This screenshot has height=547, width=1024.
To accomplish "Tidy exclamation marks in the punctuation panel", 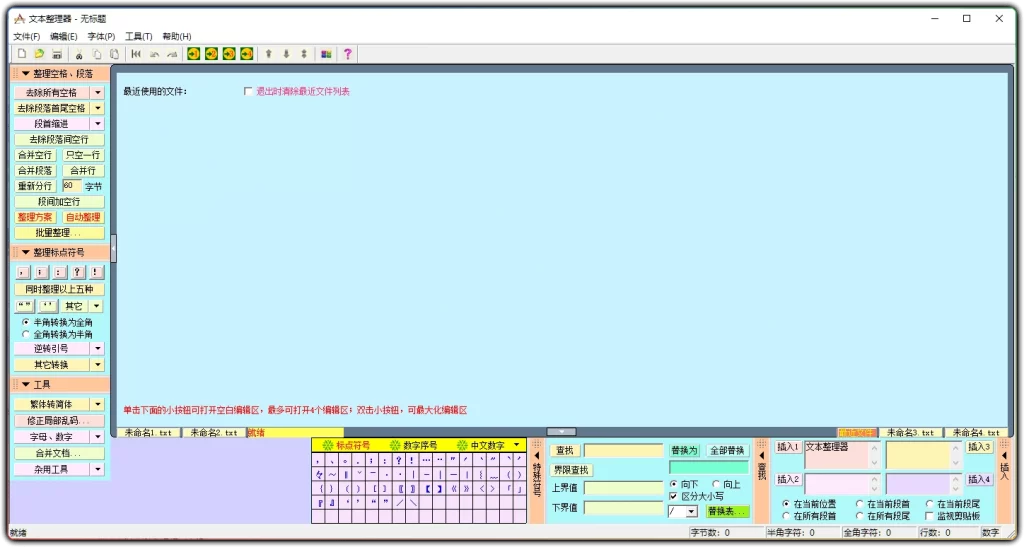I will coord(96,272).
